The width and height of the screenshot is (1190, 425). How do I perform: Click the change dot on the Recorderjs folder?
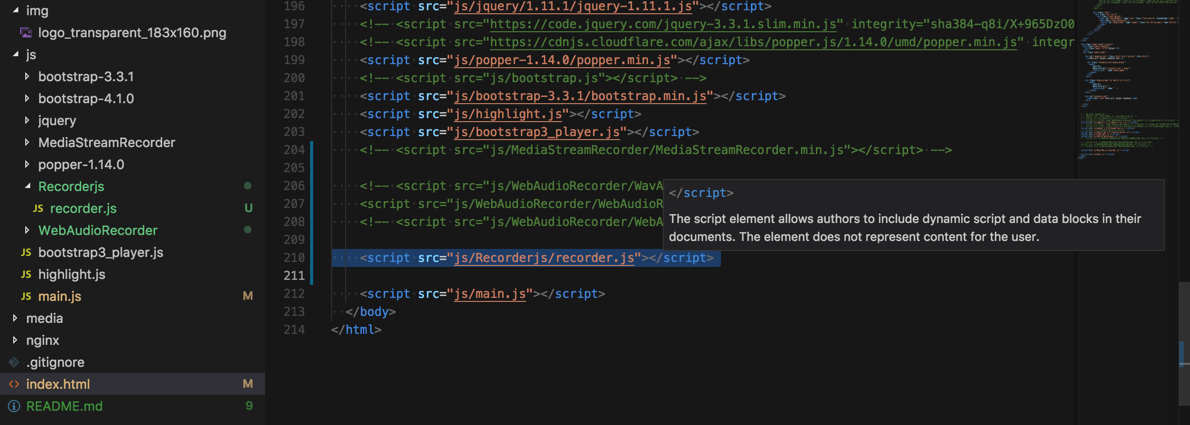click(247, 186)
